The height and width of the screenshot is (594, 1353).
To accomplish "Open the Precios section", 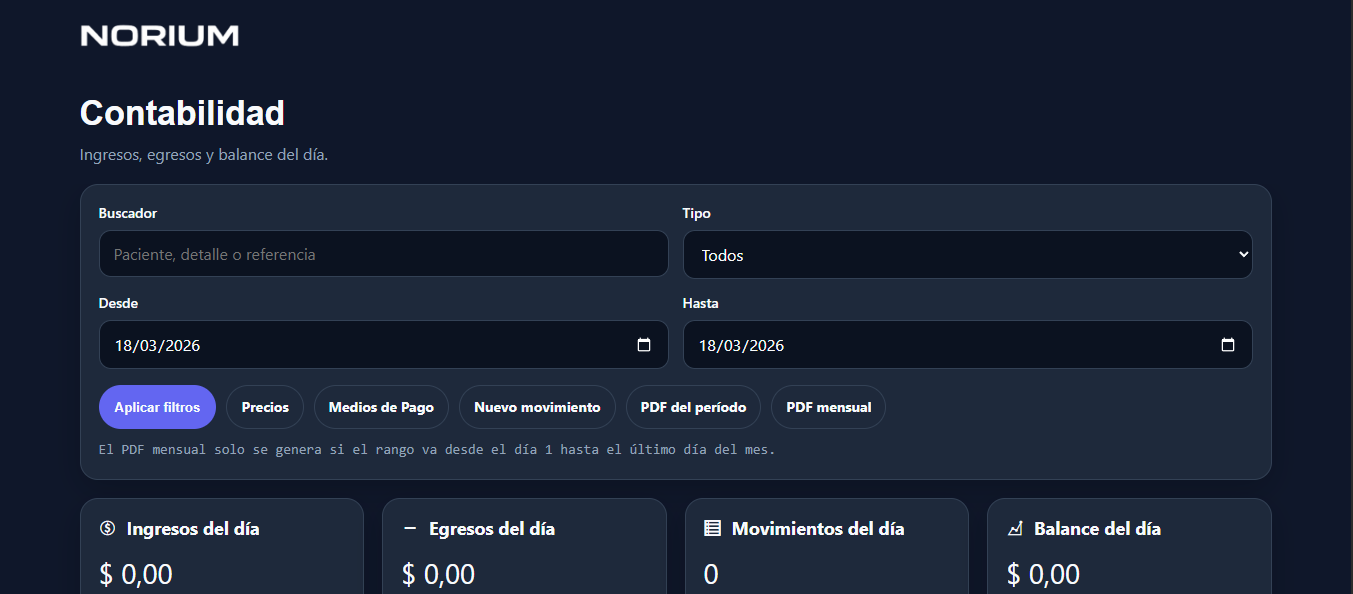I will pyautogui.click(x=265, y=407).
